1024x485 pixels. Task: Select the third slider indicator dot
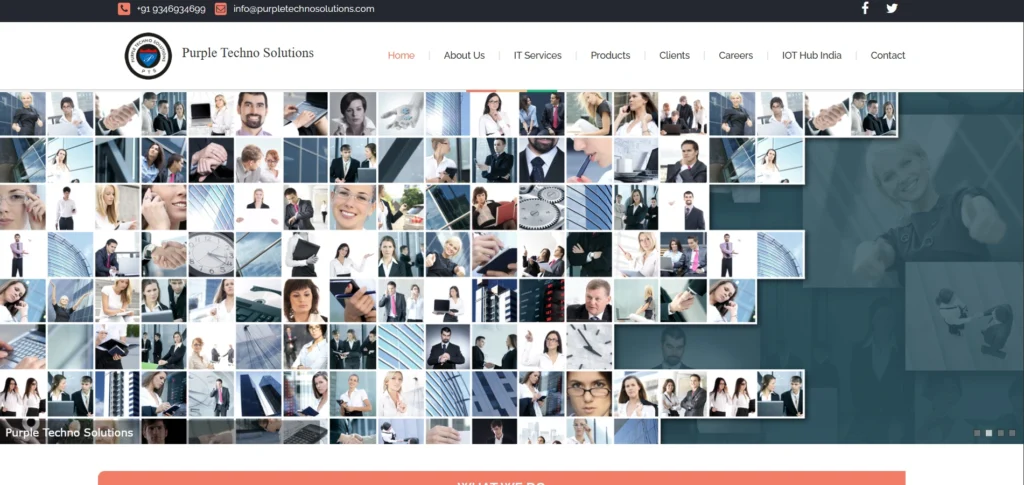click(x=1000, y=433)
